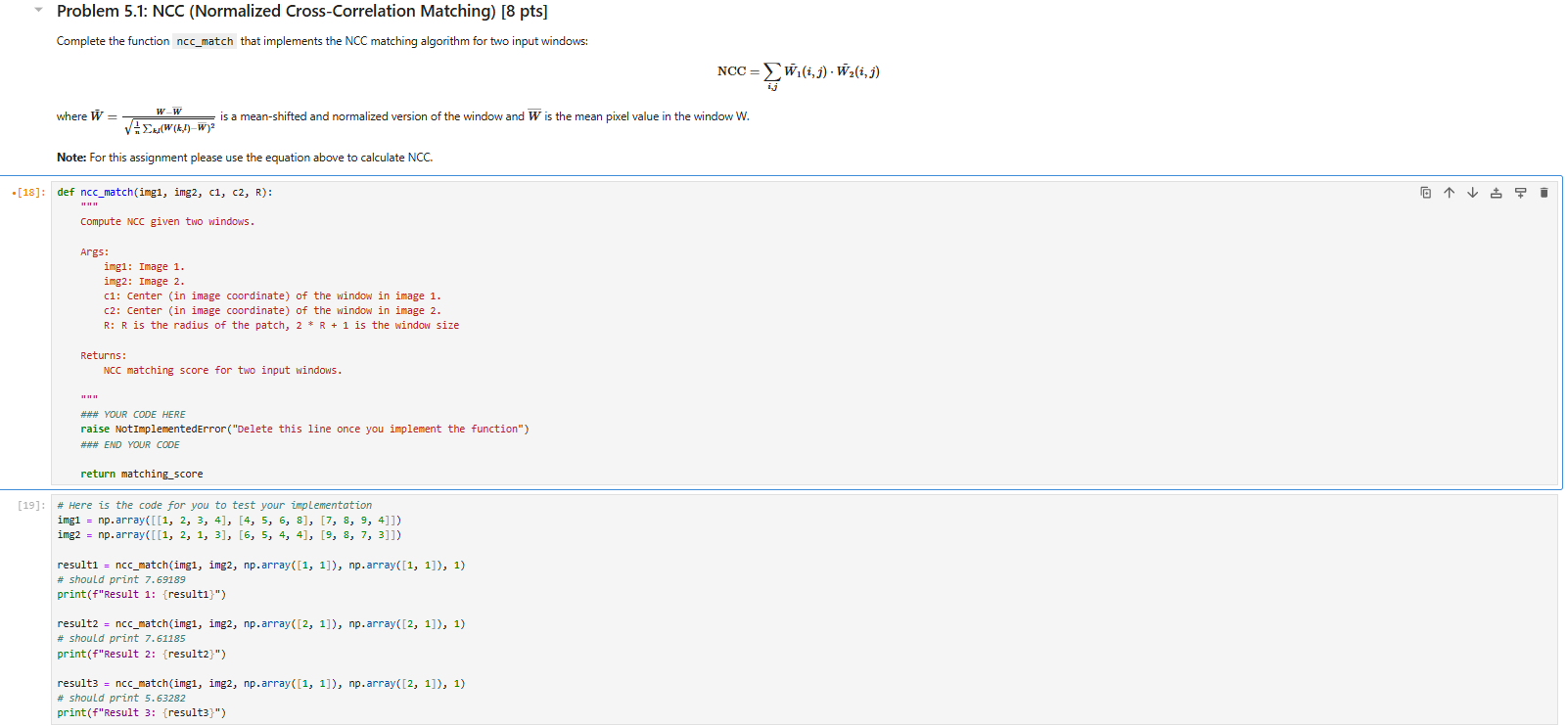Select the cell prompt labeled [19]
The height and width of the screenshot is (726, 1568).
coord(31,506)
